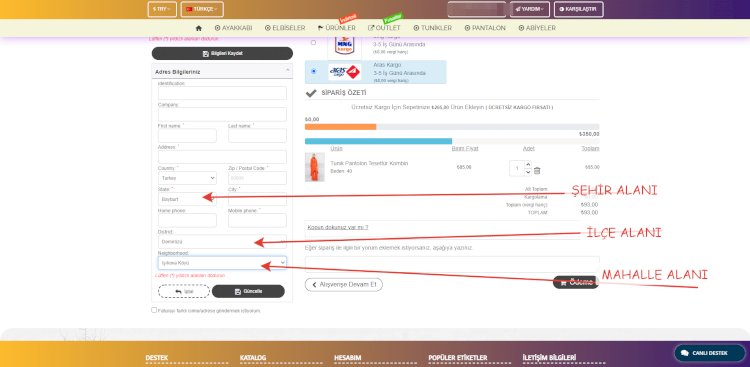Focus the Mobile phone field
Image resolution: width=750 pixels, height=367 pixels.
pyautogui.click(x=257, y=220)
